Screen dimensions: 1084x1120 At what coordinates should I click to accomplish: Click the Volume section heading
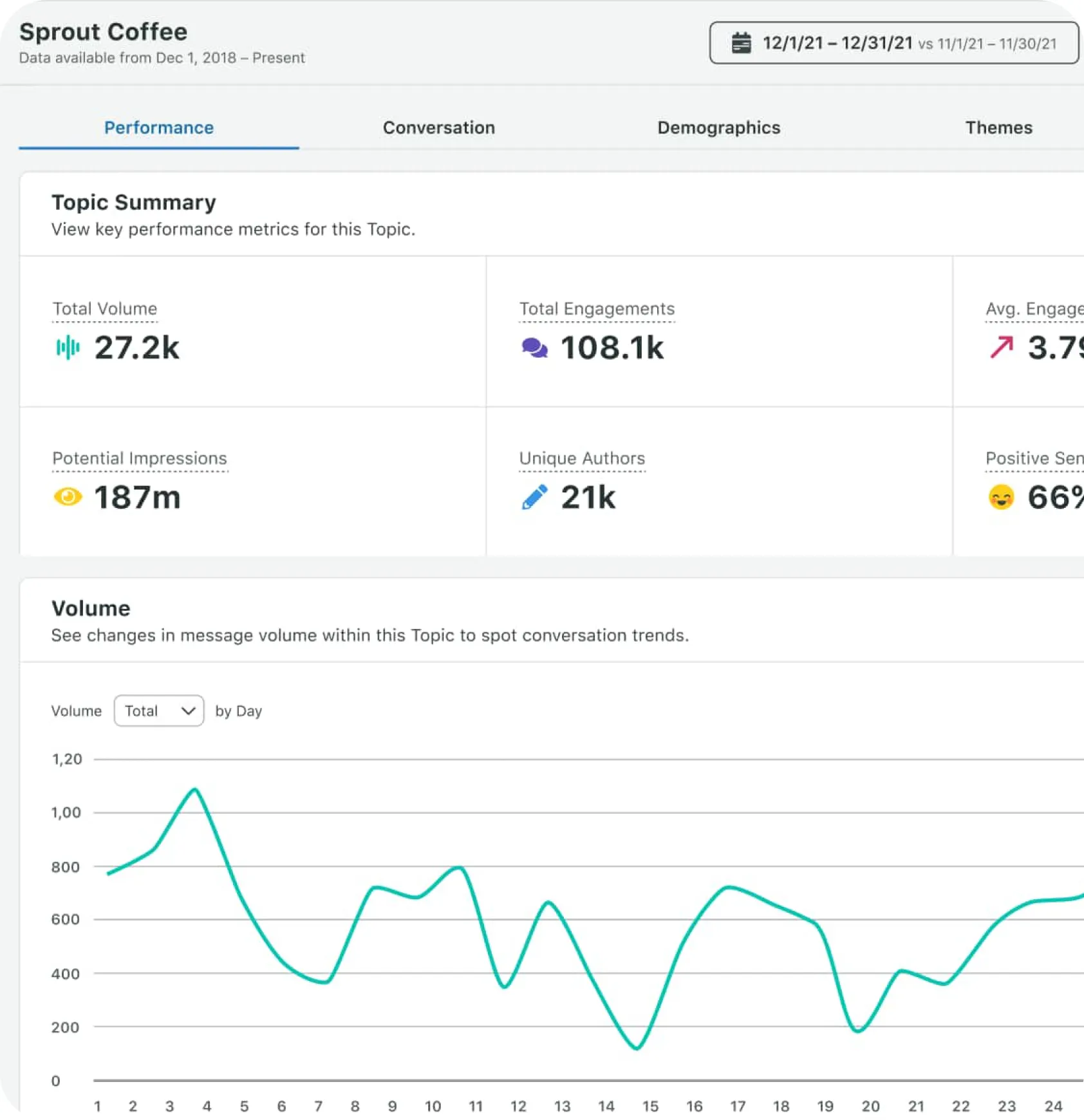point(91,608)
